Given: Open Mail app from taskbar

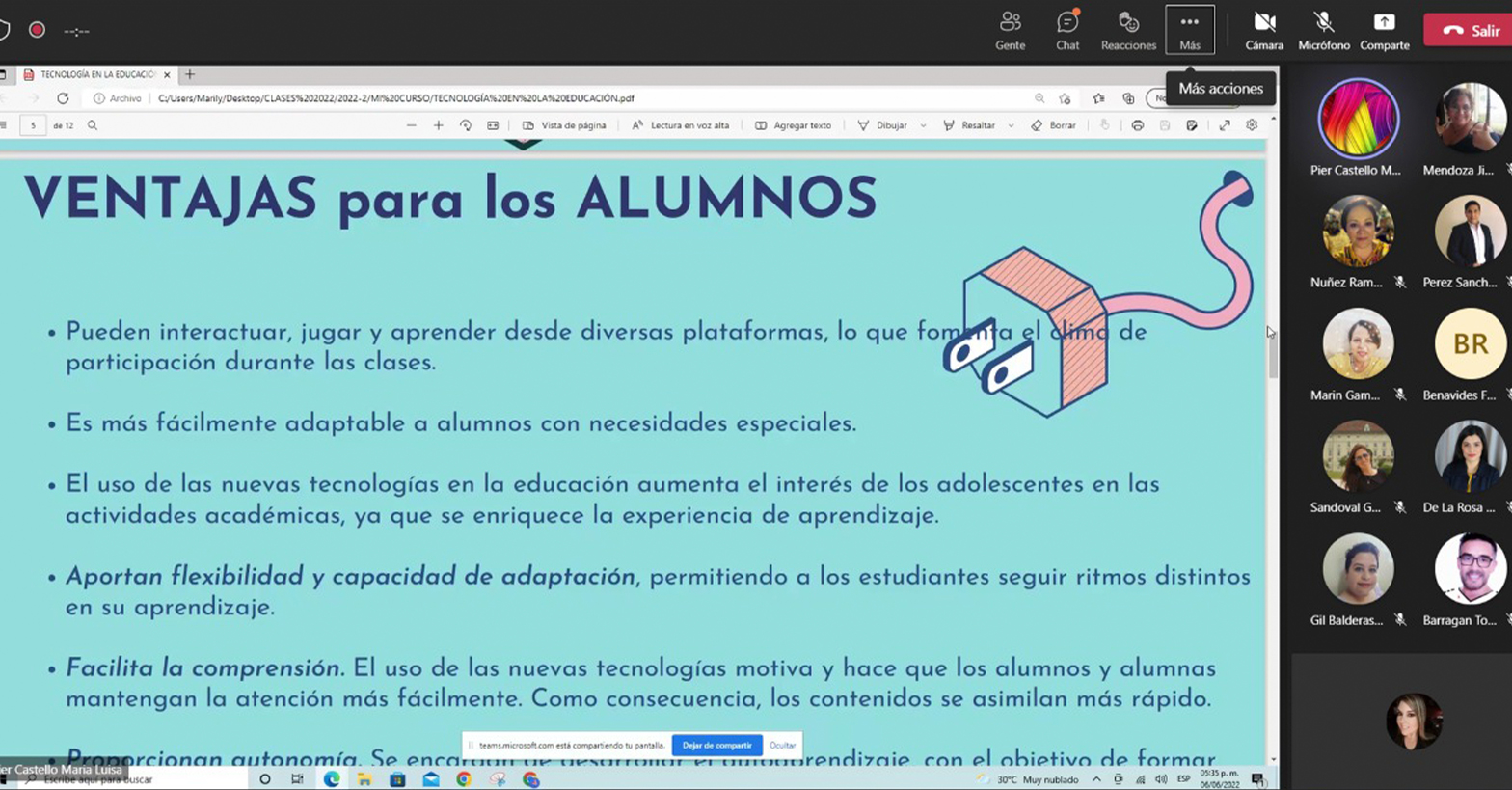Looking at the screenshot, I should (431, 779).
